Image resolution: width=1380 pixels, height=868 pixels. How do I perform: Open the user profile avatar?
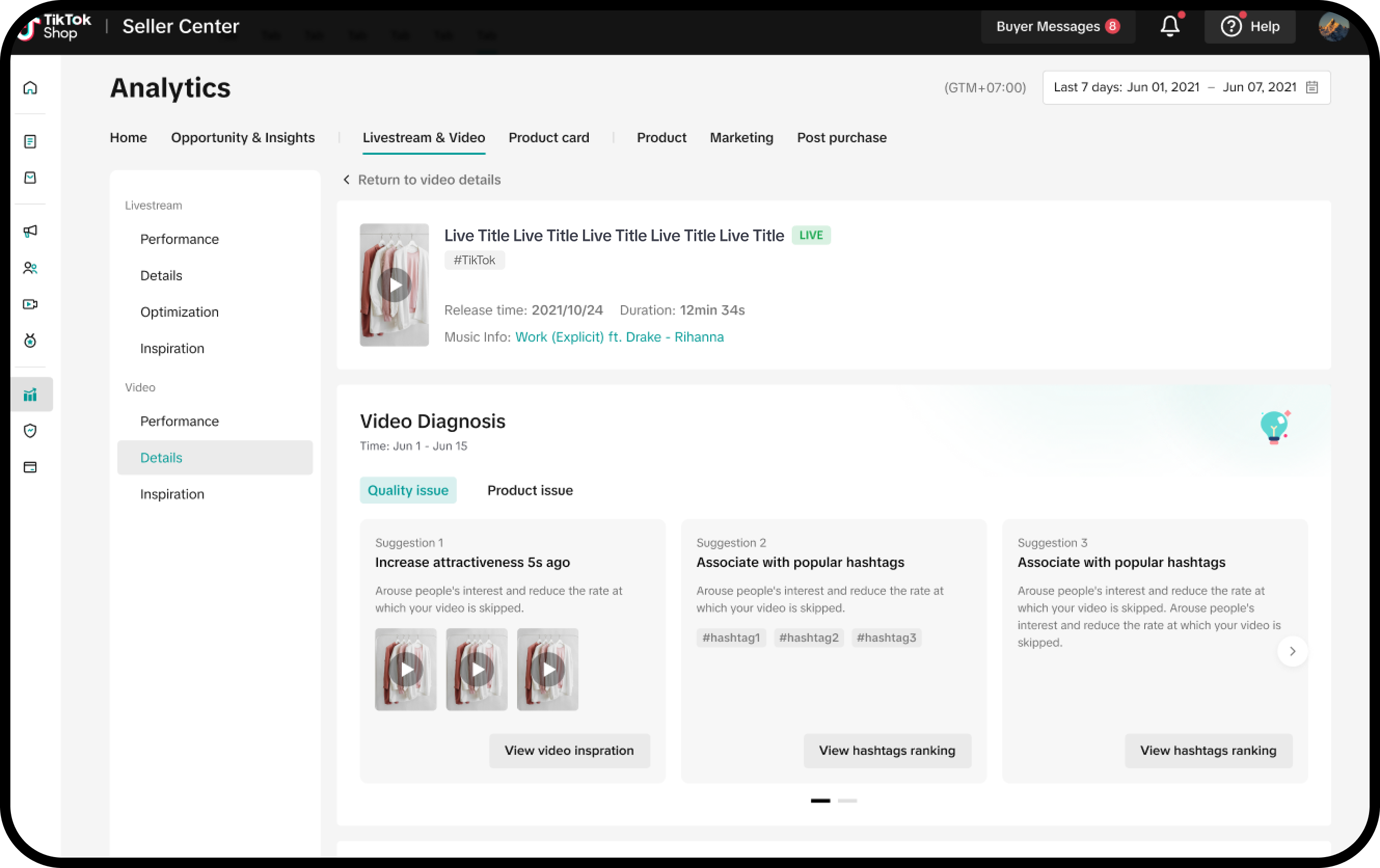(1334, 26)
